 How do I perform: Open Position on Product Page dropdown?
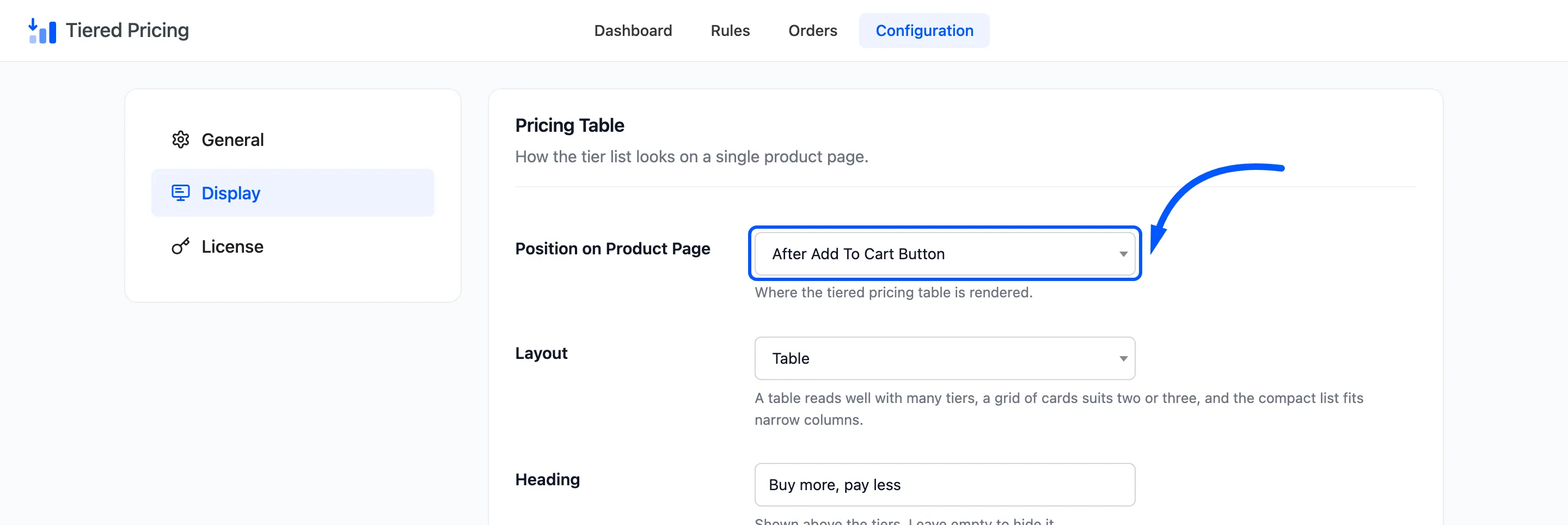tap(944, 254)
